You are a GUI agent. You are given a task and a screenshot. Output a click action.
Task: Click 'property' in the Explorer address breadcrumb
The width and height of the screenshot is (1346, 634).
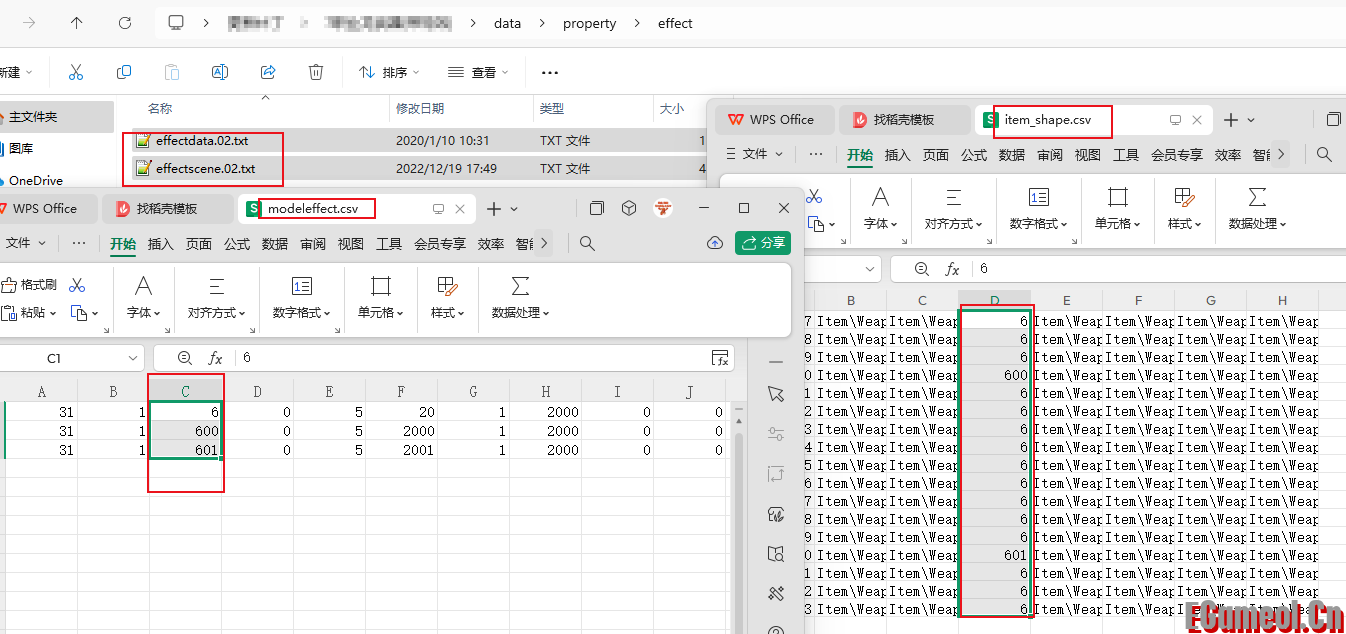589,23
